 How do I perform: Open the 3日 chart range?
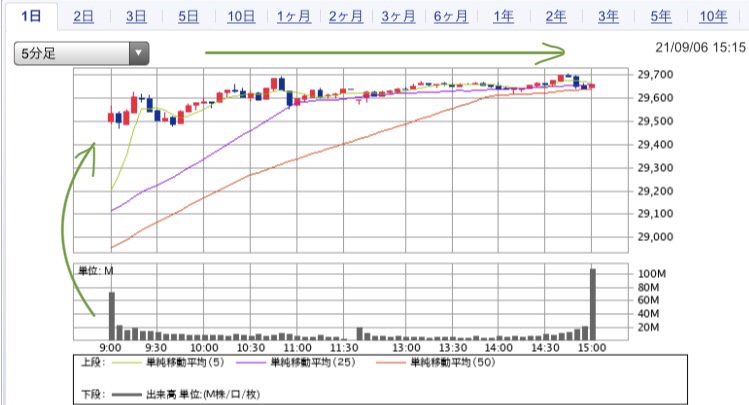tap(136, 16)
